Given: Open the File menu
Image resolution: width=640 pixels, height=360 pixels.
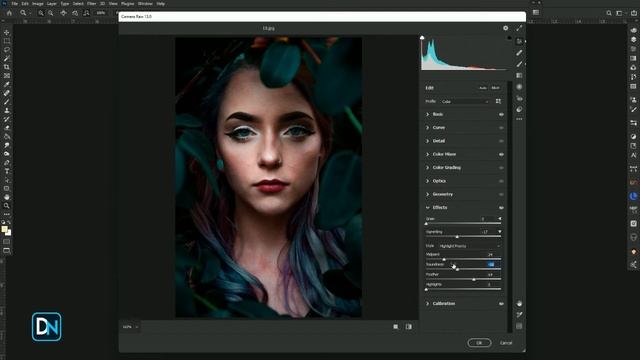Looking at the screenshot, I should (x=15, y=4).
